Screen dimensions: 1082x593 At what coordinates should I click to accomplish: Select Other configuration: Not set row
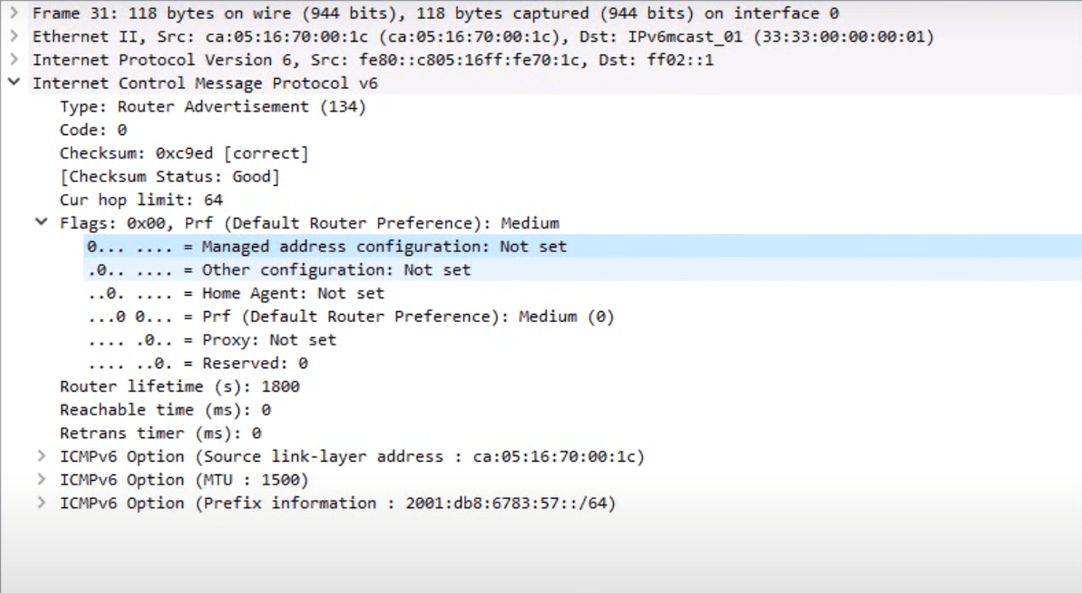tap(278, 270)
